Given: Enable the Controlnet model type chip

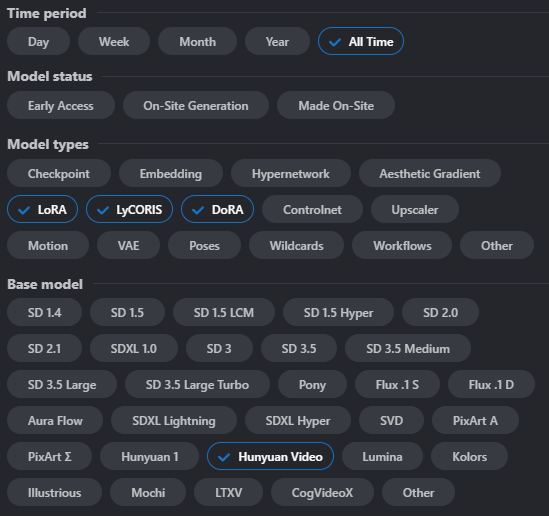Looking at the screenshot, I should coord(312,209).
